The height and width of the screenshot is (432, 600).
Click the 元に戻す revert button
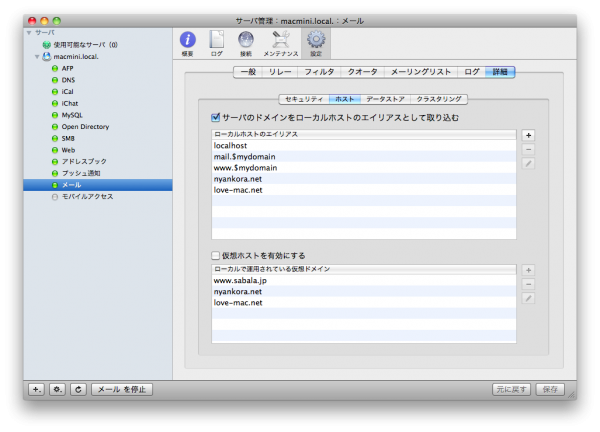[x=511, y=390]
